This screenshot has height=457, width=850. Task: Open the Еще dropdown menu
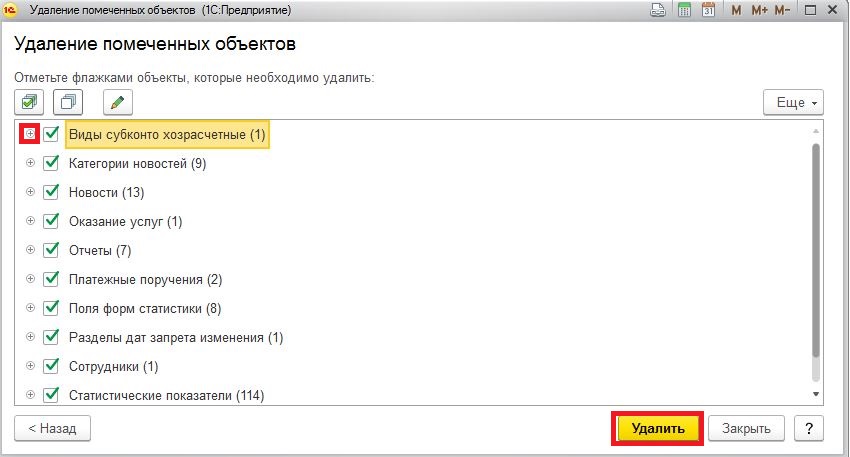click(x=793, y=102)
